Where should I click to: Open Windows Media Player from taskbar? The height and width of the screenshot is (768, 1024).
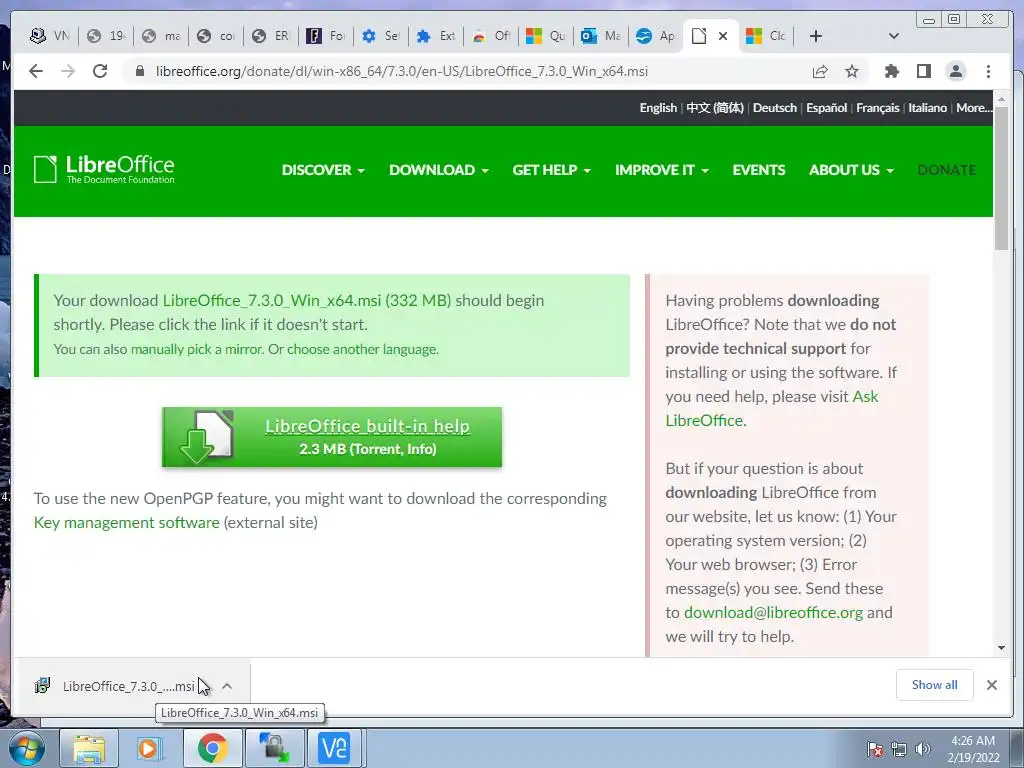(x=150, y=748)
